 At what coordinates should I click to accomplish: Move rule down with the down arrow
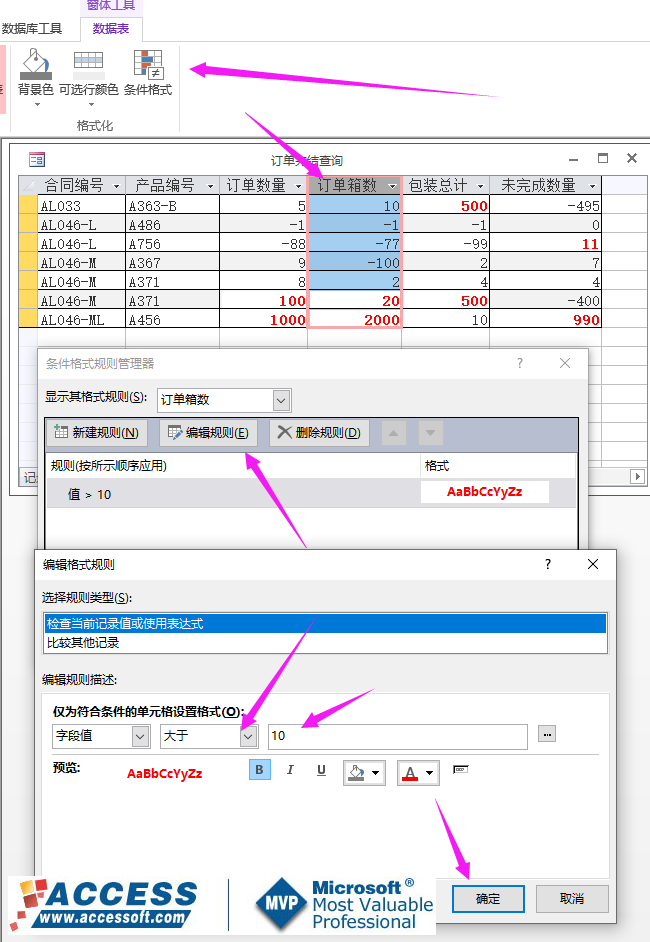pyautogui.click(x=430, y=433)
